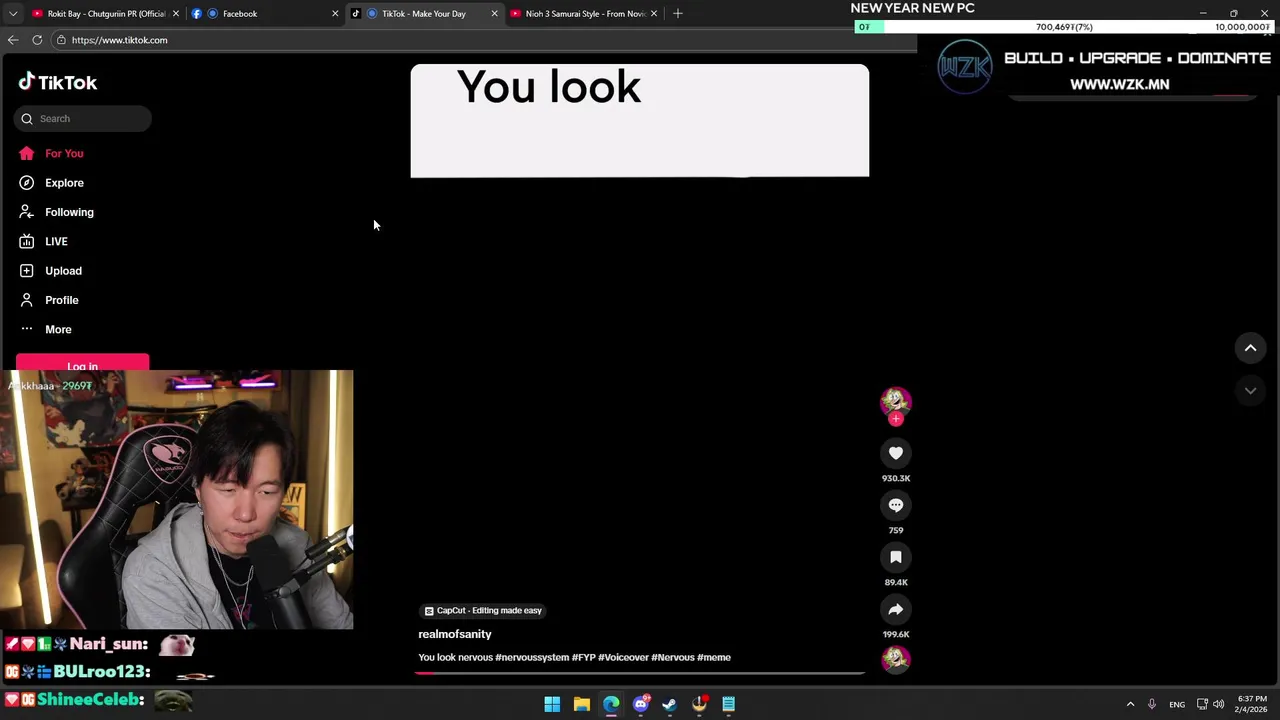Image resolution: width=1280 pixels, height=720 pixels.
Task: Click the microphone tray icon
Action: 1152,704
